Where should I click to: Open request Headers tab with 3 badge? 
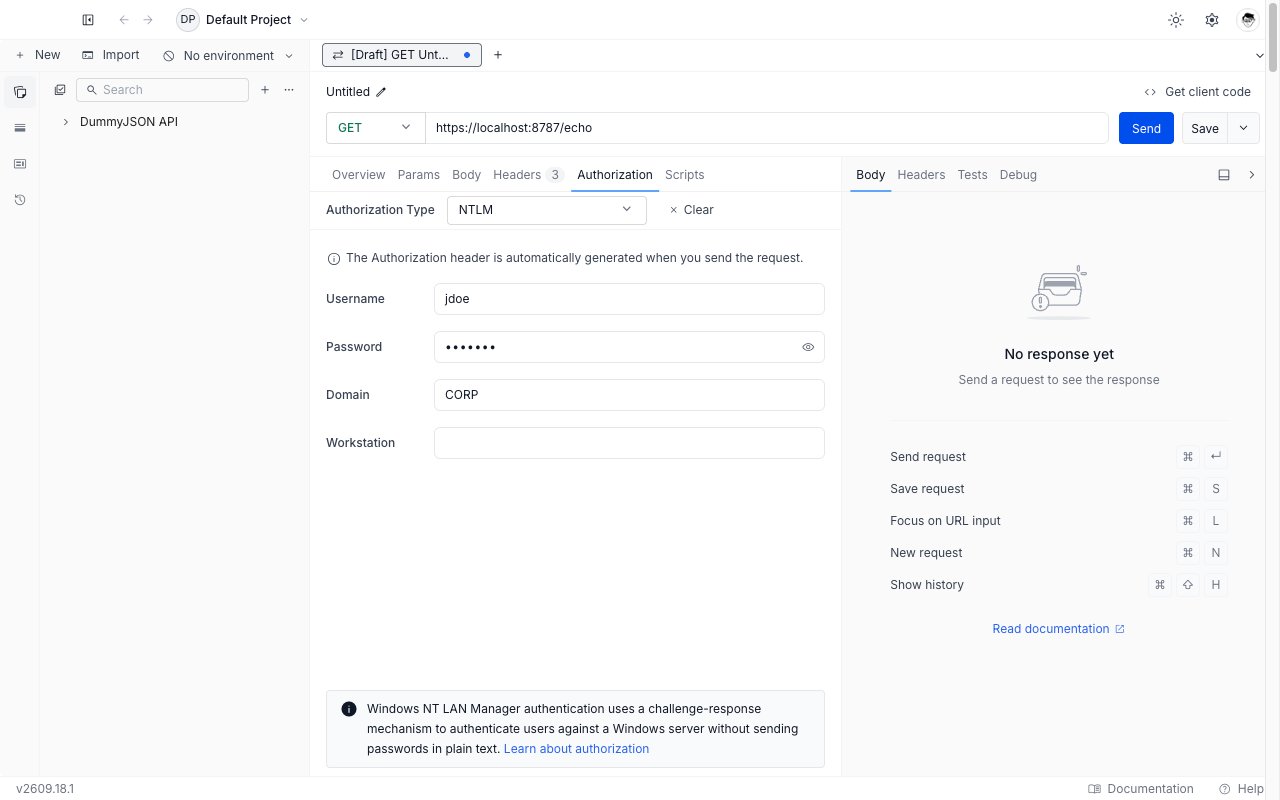[x=528, y=175]
